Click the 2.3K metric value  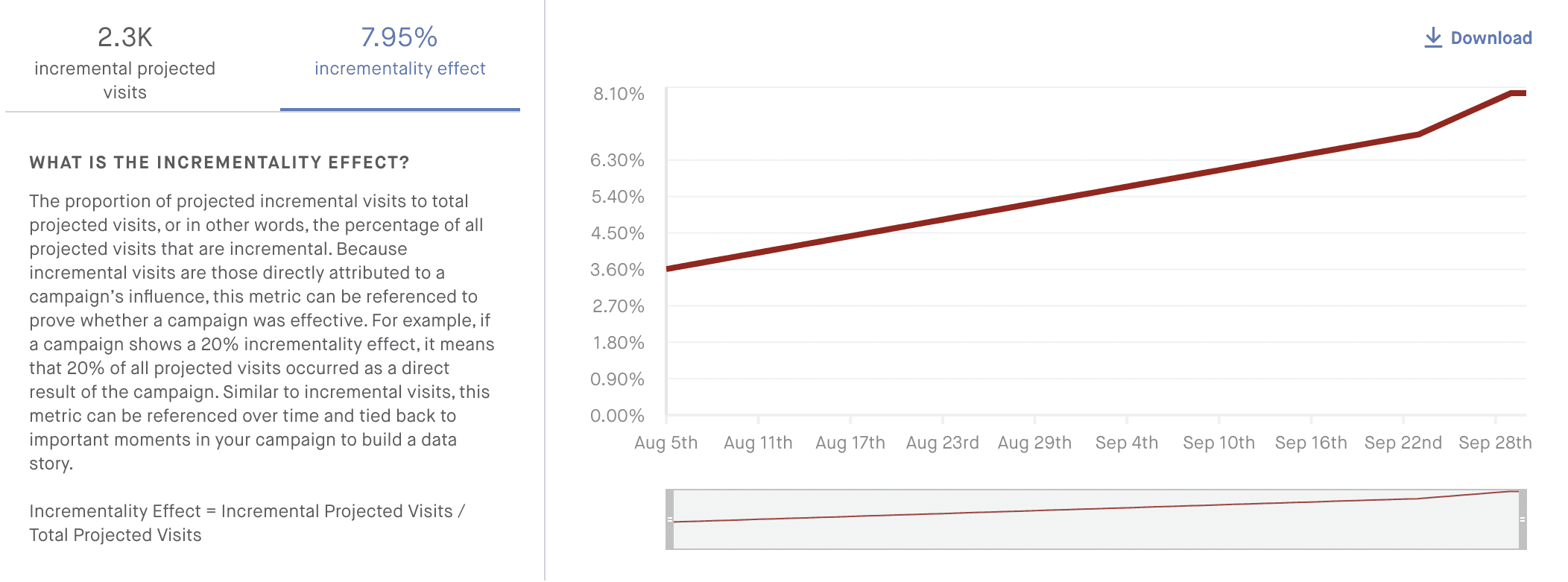pos(123,36)
